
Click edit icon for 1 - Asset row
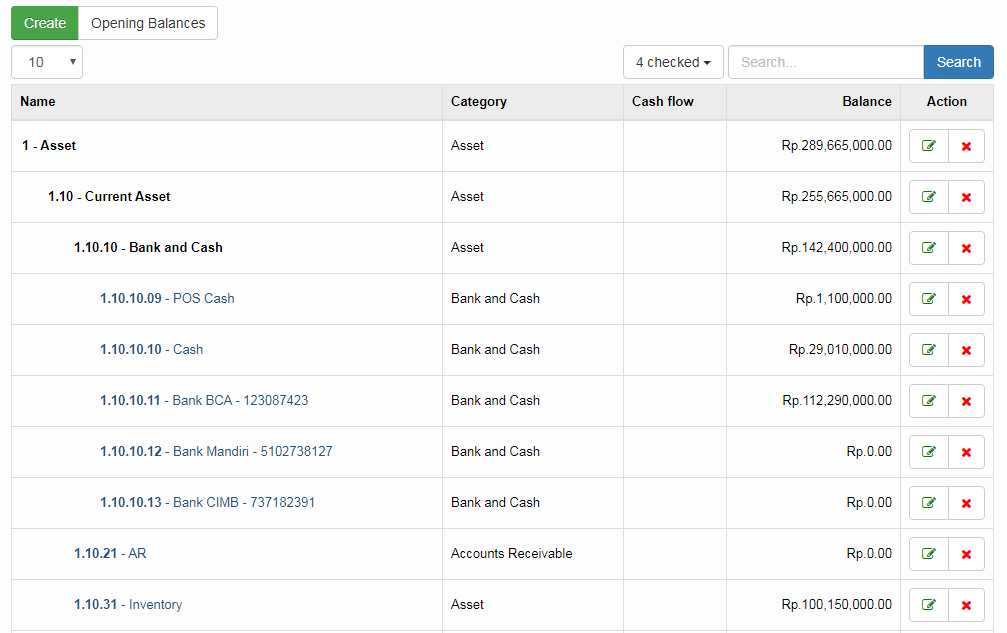point(928,146)
